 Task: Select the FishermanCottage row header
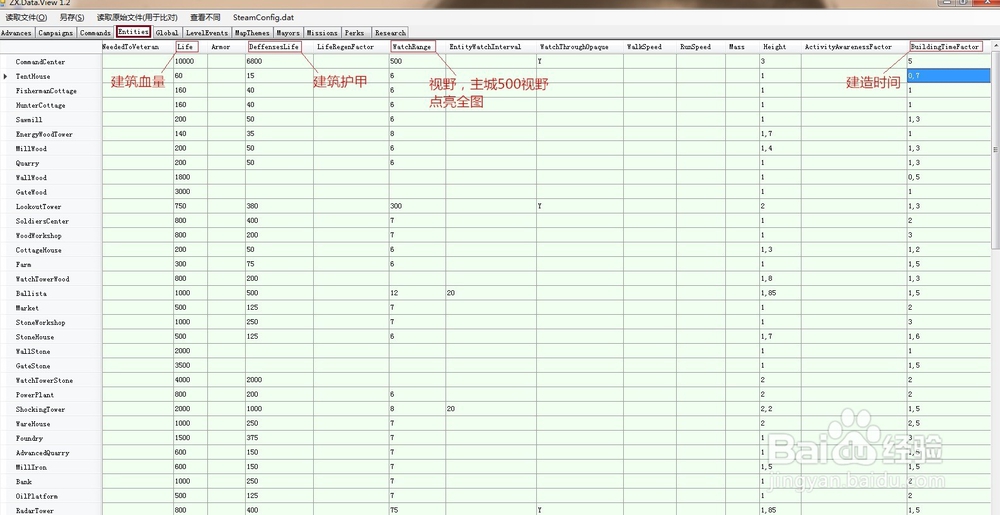tap(51, 91)
